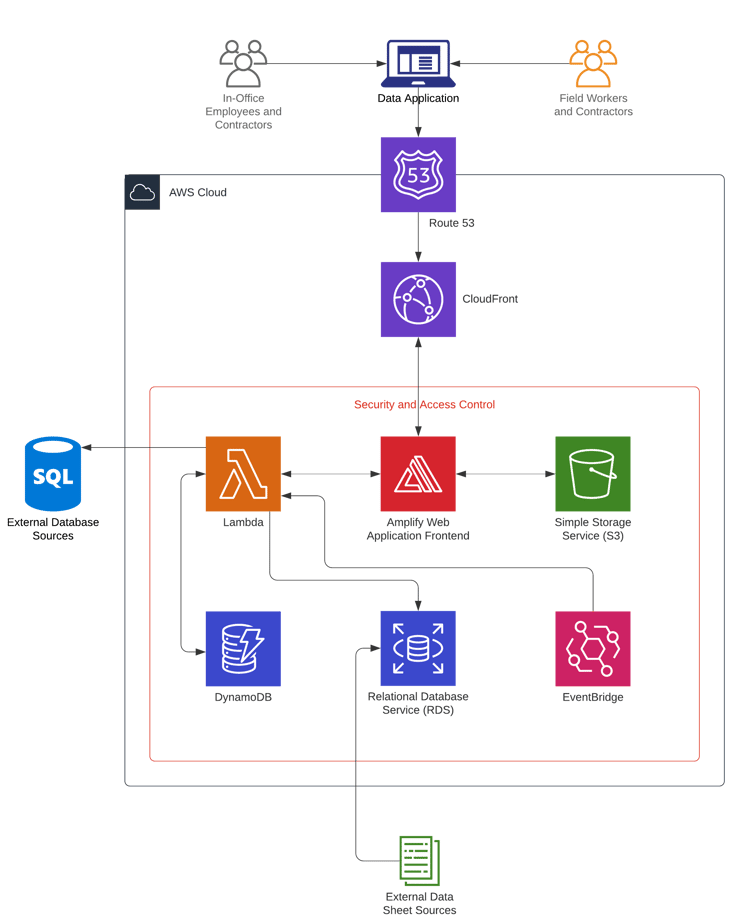Select the blue SQL database cylinder

[53, 474]
